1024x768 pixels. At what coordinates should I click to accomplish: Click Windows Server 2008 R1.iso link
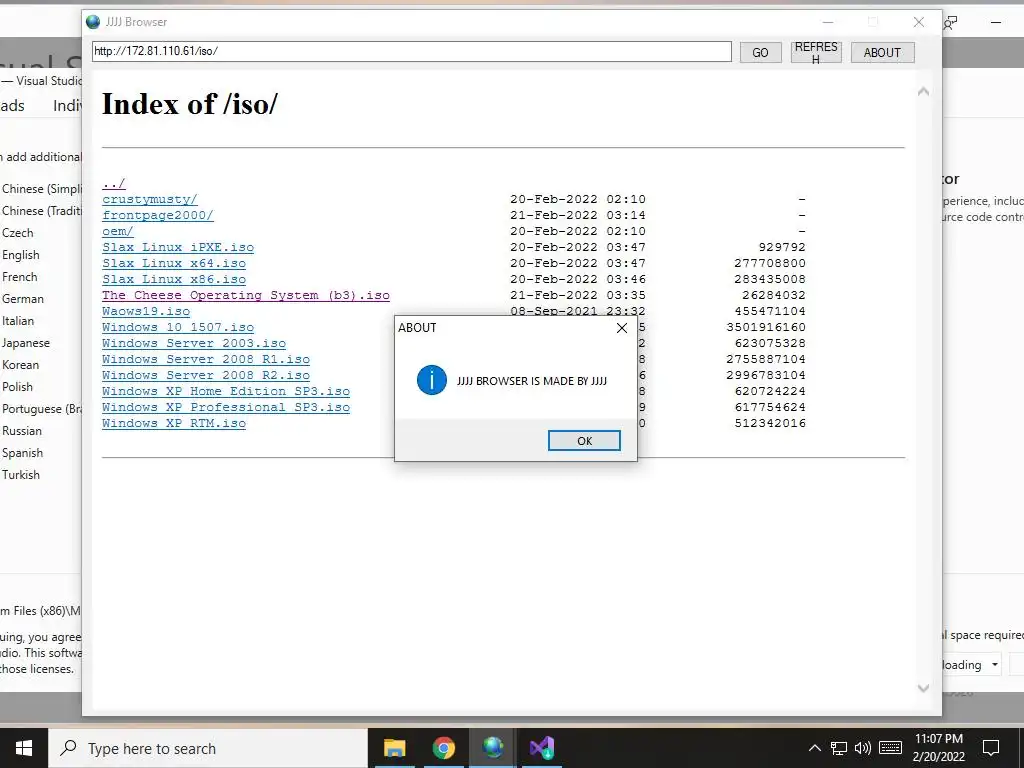coord(206,359)
